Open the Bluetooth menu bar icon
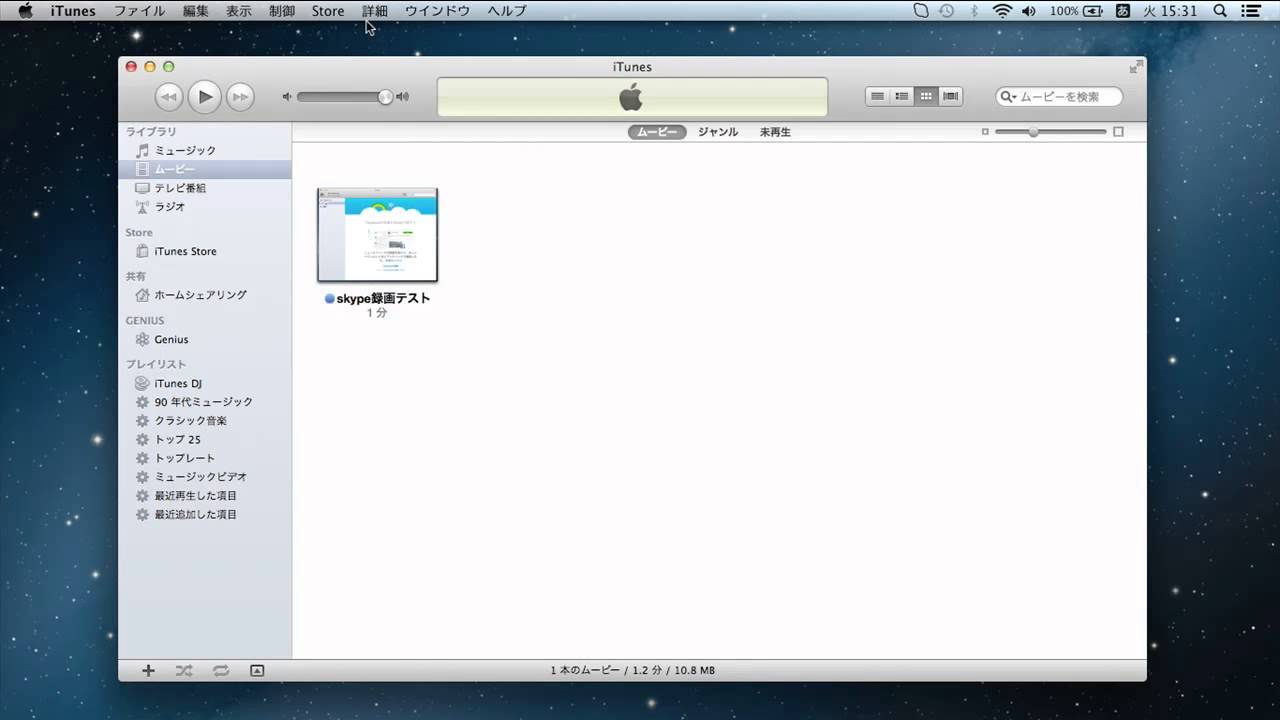 coord(974,11)
